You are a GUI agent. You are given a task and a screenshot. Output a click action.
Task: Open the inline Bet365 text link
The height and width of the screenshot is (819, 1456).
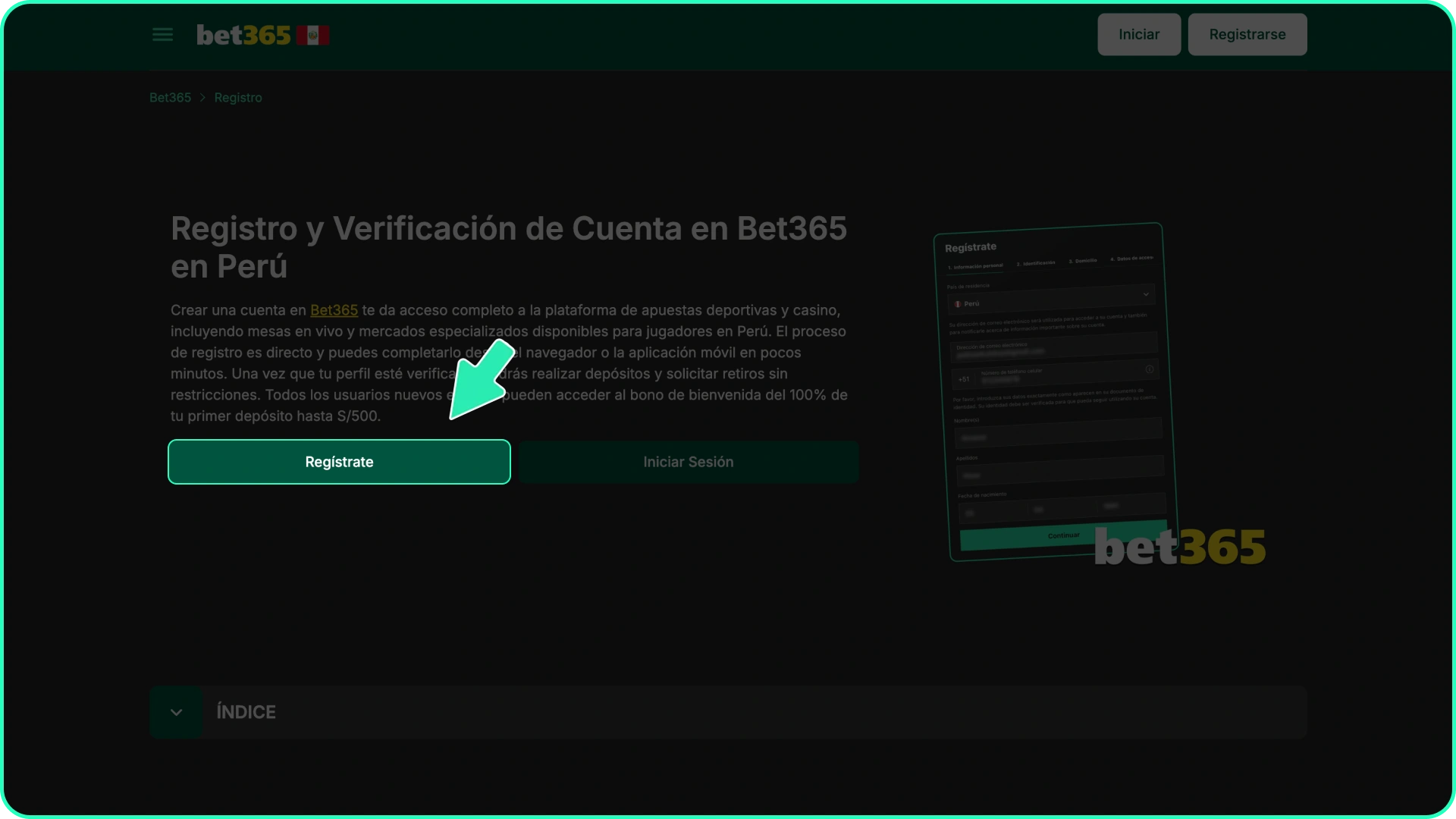pyautogui.click(x=334, y=310)
